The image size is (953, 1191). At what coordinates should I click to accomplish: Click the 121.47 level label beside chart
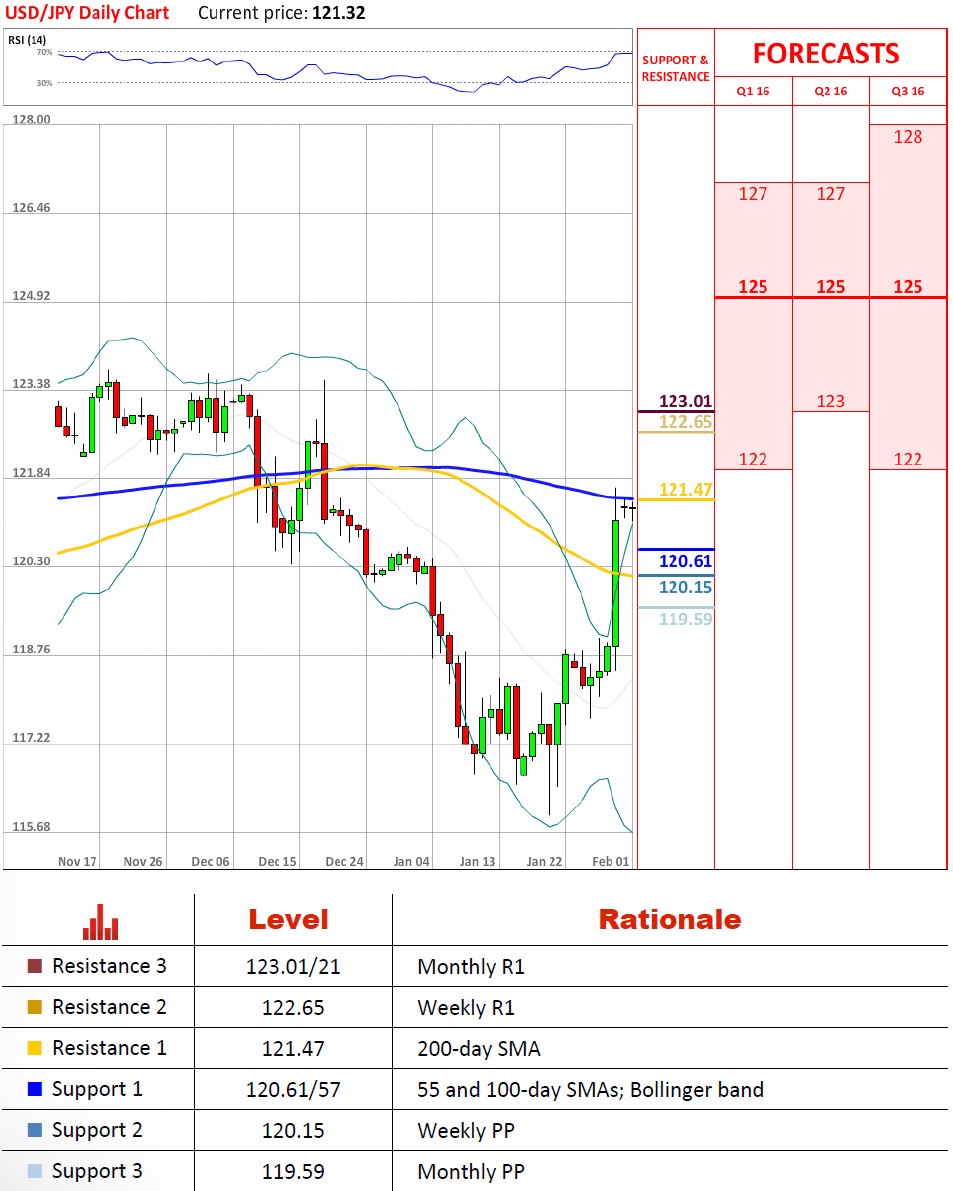pos(685,490)
